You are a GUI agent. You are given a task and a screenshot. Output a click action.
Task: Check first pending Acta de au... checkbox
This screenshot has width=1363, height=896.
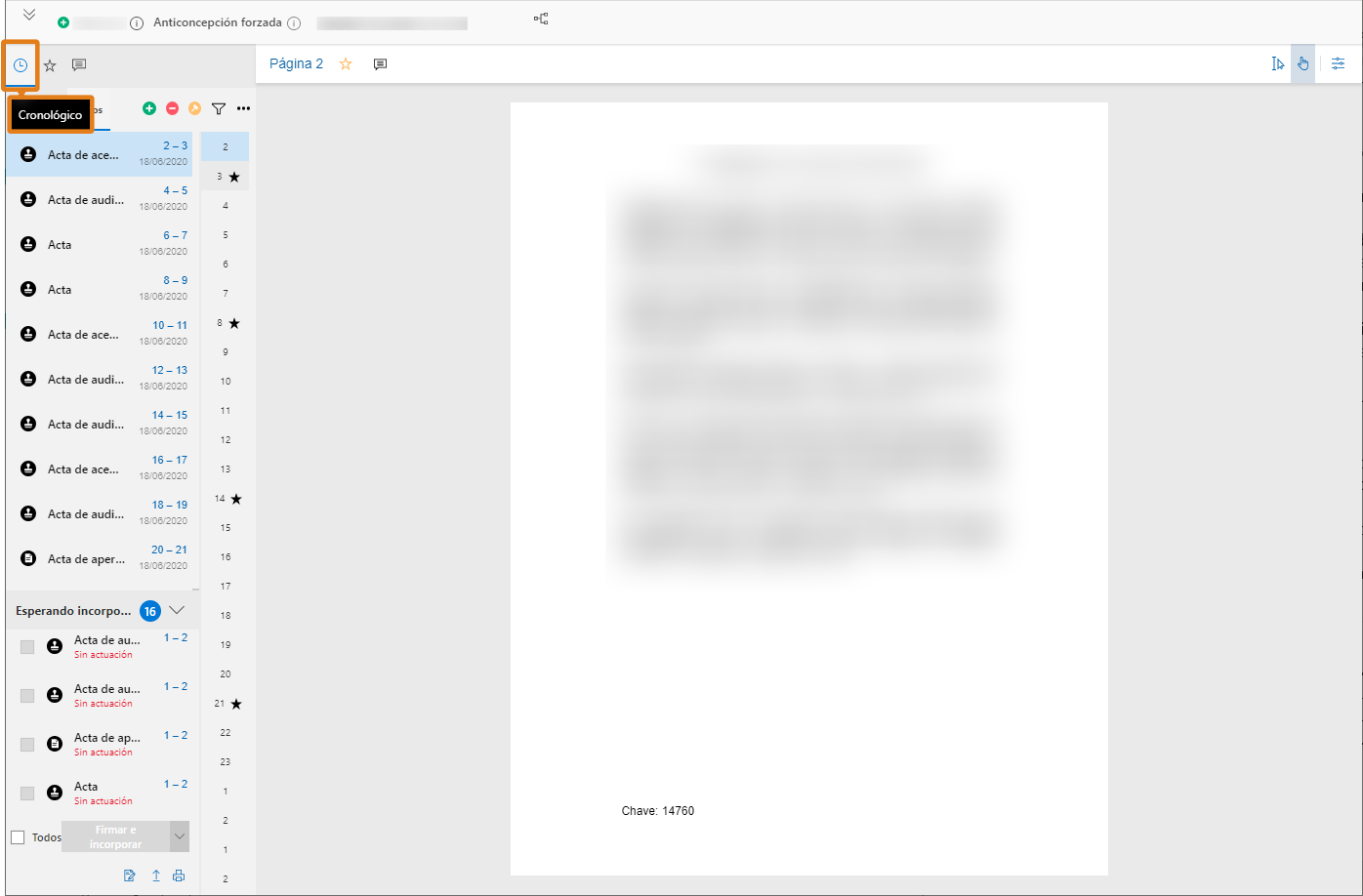tap(27, 647)
